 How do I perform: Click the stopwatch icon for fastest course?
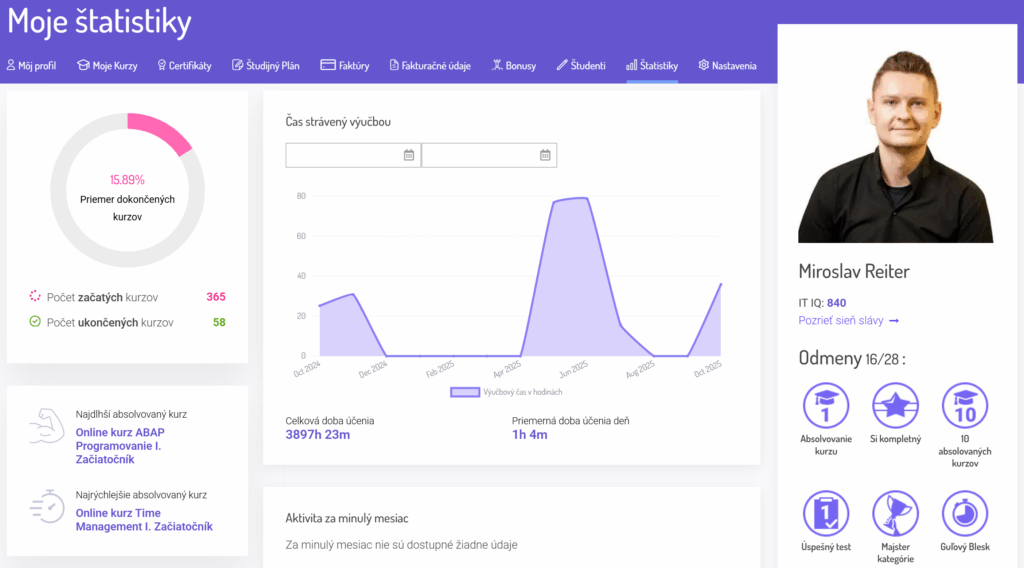tap(47, 506)
